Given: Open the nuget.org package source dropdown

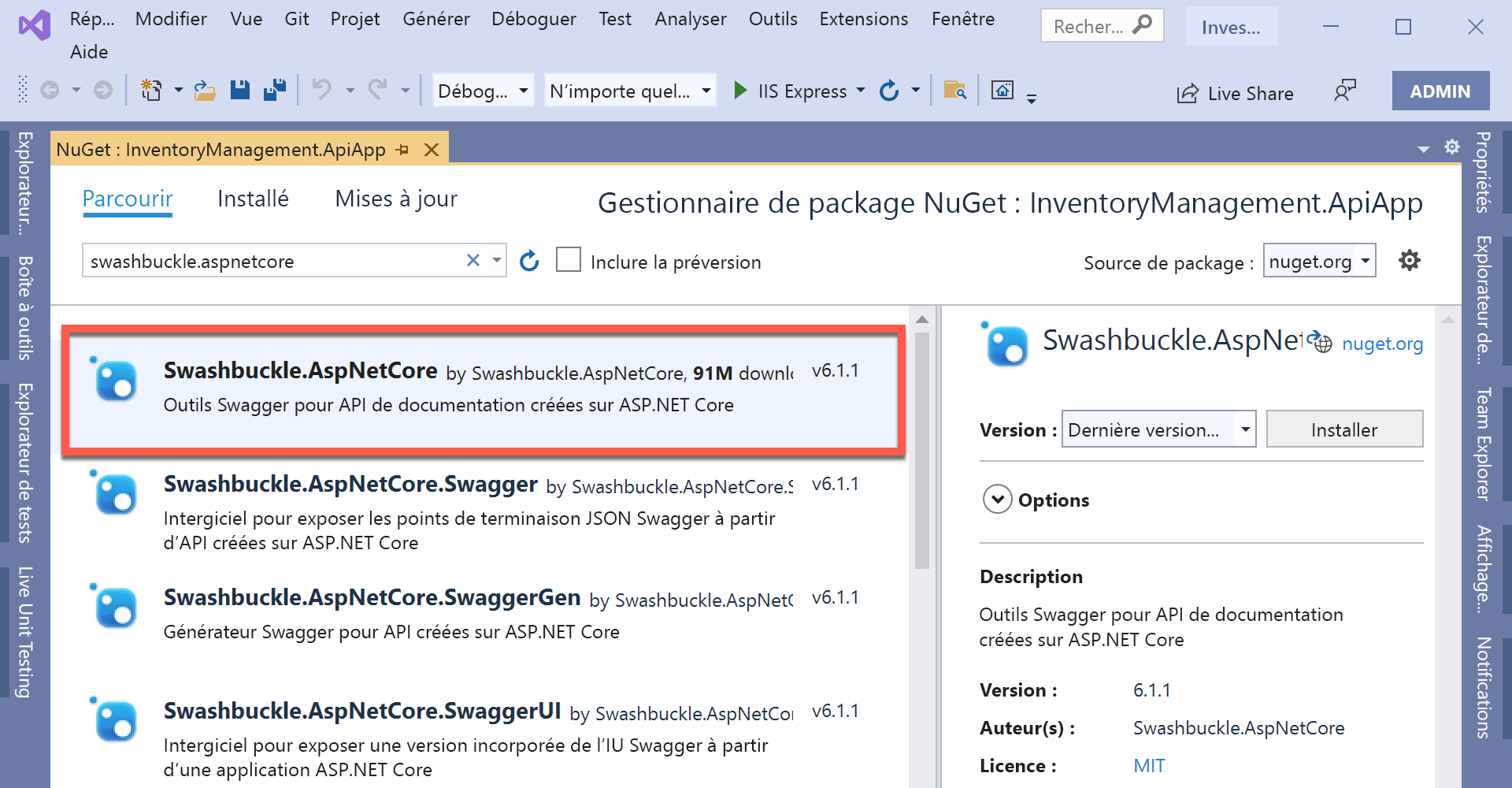Looking at the screenshot, I should (1320, 261).
